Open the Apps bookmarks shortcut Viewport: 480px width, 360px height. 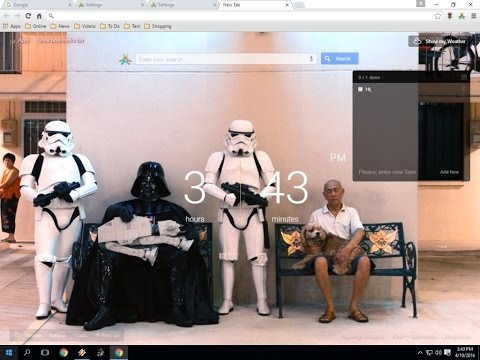click(12, 26)
